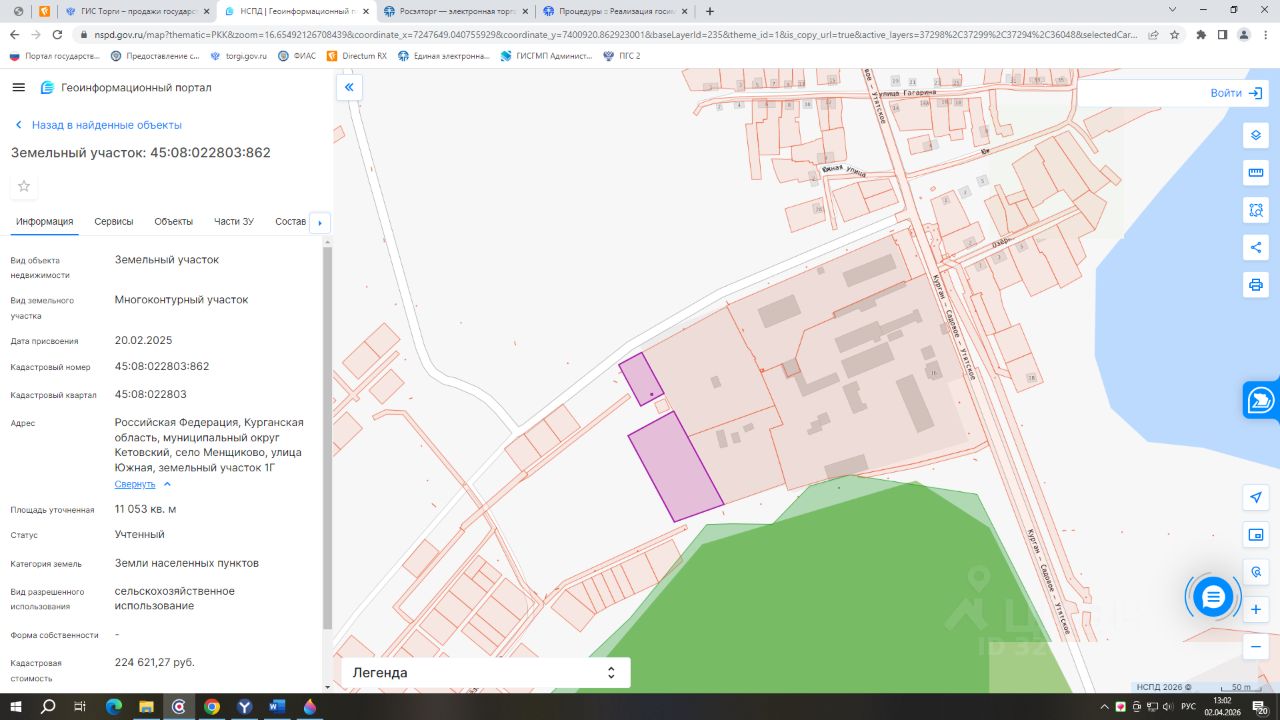
Task: Show hidden system tray icons
Action: tap(1103, 707)
